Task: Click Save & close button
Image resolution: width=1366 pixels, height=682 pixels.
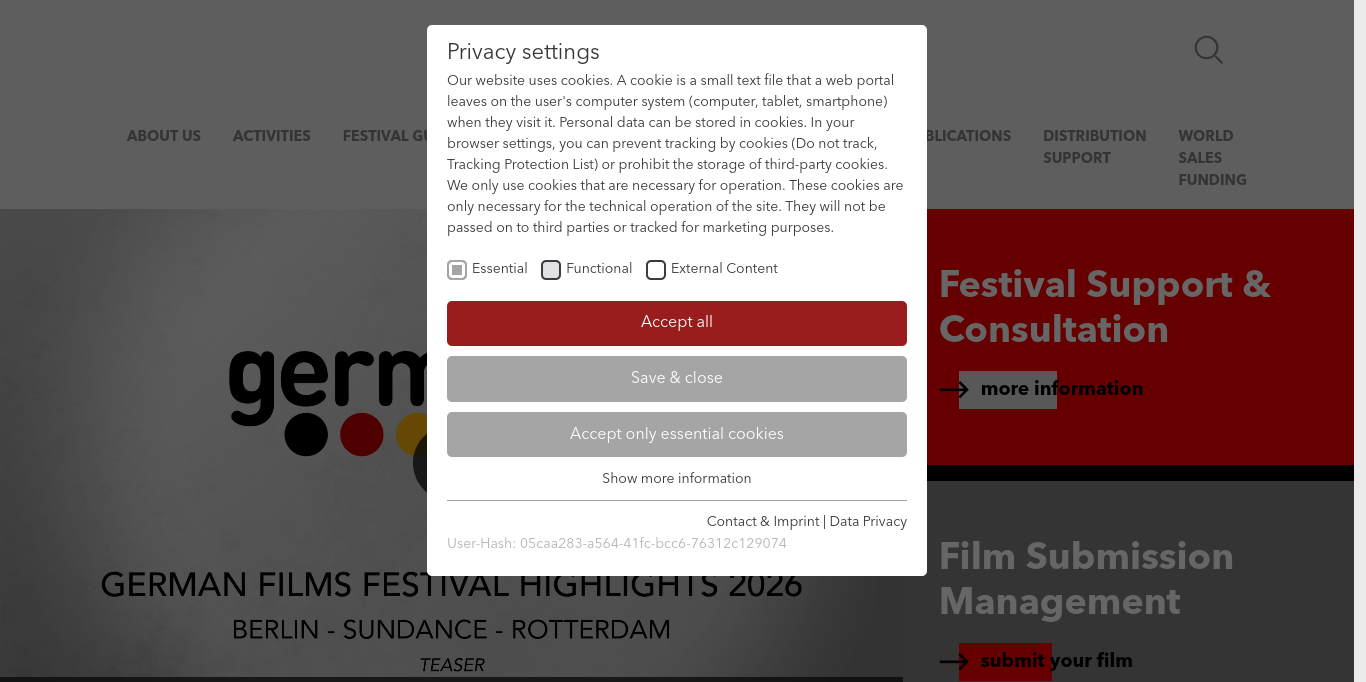Action: pos(677,379)
